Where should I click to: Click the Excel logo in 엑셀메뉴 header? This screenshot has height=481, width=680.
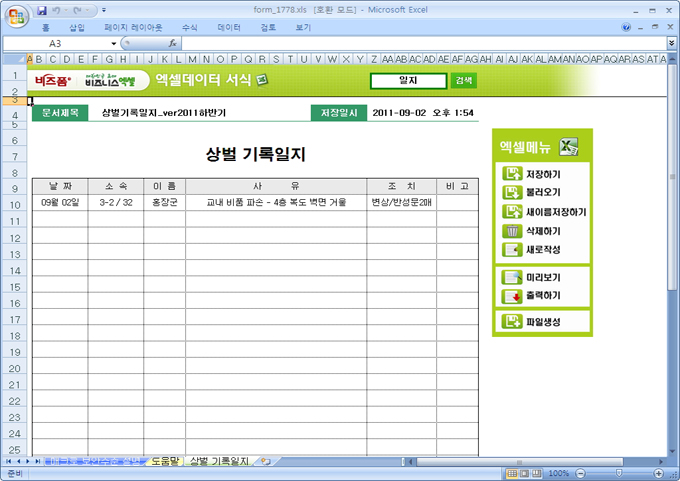point(569,147)
